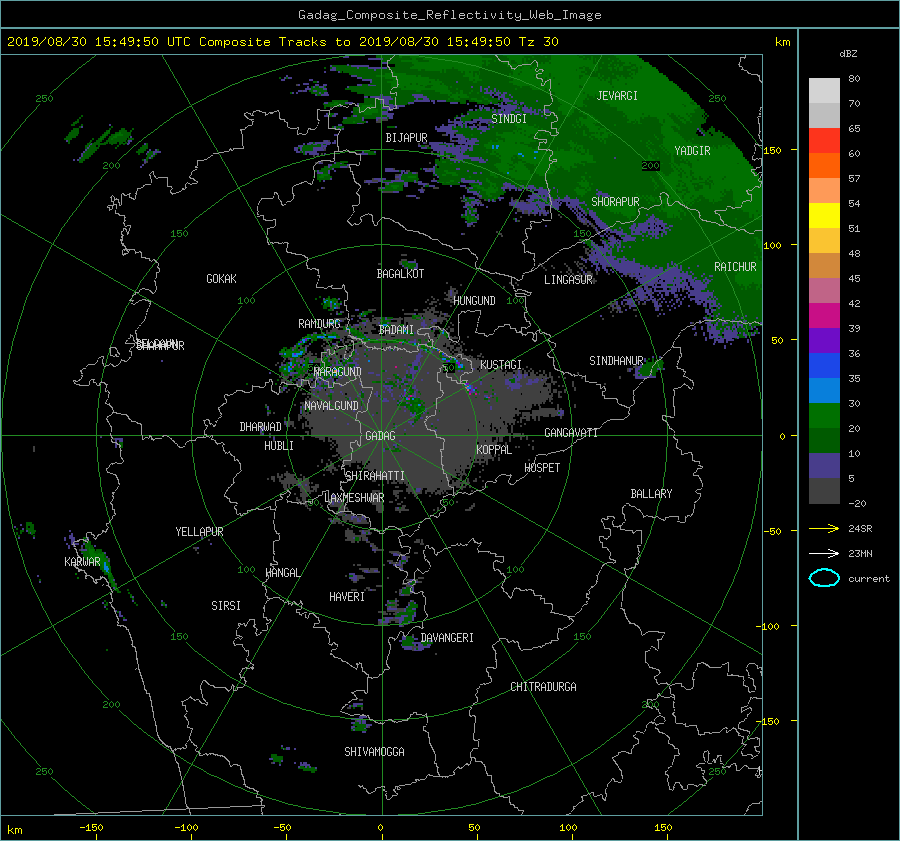The image size is (900, 841).
Task: Click the yellow UTC Composite Tracks timestamp line
Action: [283, 42]
